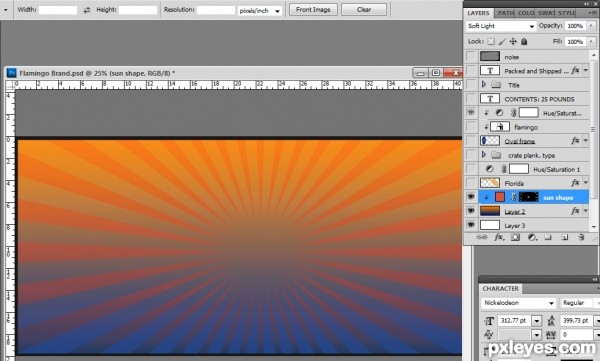Image resolution: width=600 pixels, height=361 pixels.
Task: Lock transparent pixels in Layers panel
Action: (491, 41)
